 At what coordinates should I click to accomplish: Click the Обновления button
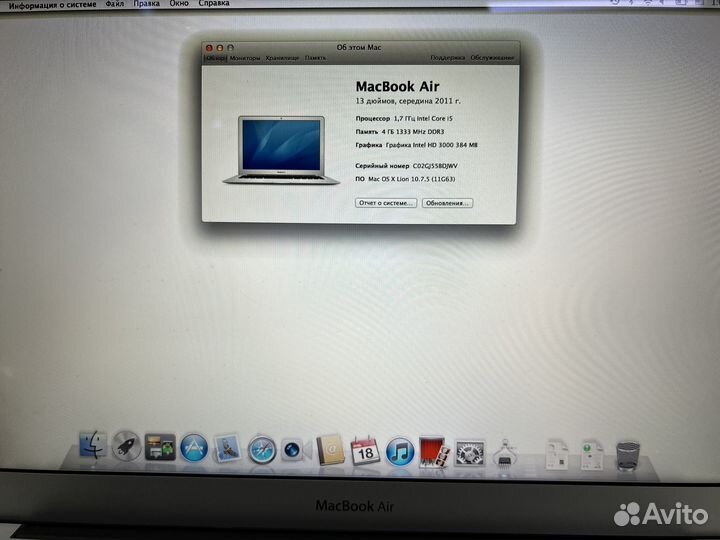tap(447, 203)
